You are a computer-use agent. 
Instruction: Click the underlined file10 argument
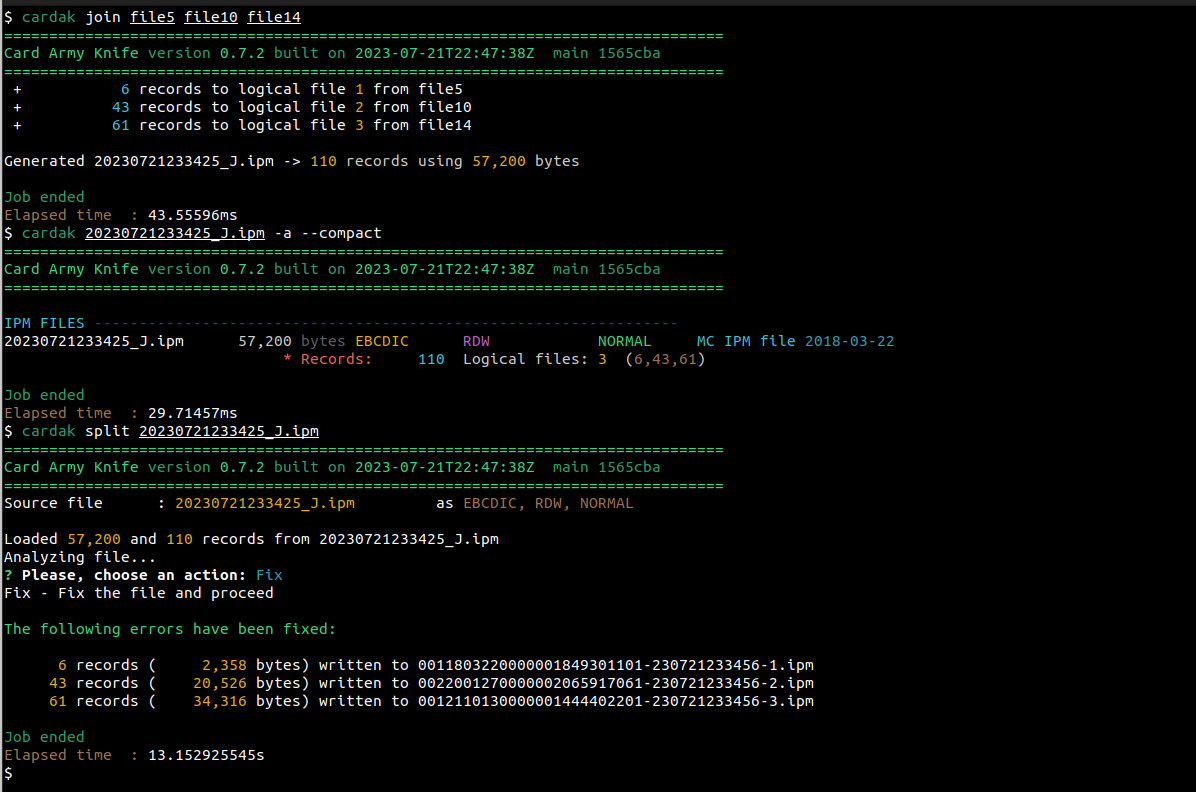click(x=211, y=17)
